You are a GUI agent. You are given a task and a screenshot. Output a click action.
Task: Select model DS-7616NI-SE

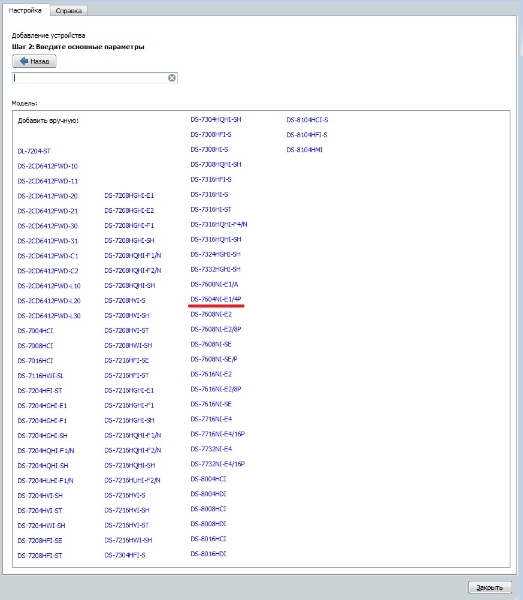tap(211, 404)
